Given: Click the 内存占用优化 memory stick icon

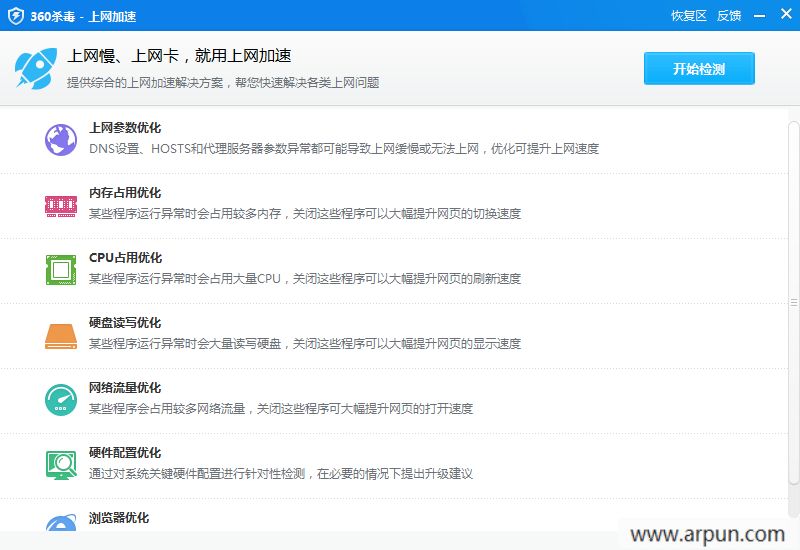Looking at the screenshot, I should point(61,205).
